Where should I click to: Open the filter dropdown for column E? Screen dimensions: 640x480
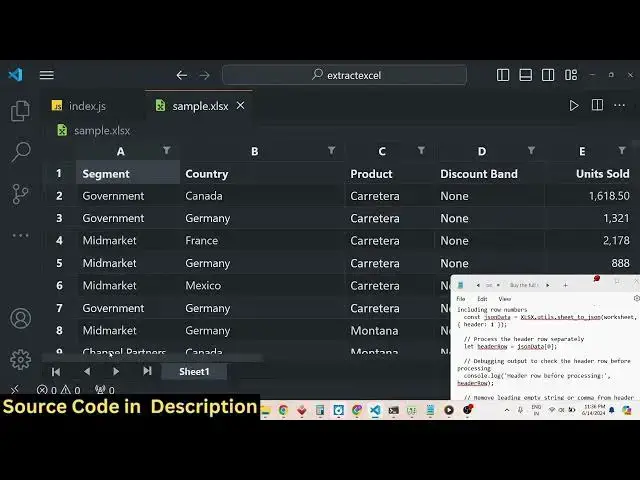point(622,151)
